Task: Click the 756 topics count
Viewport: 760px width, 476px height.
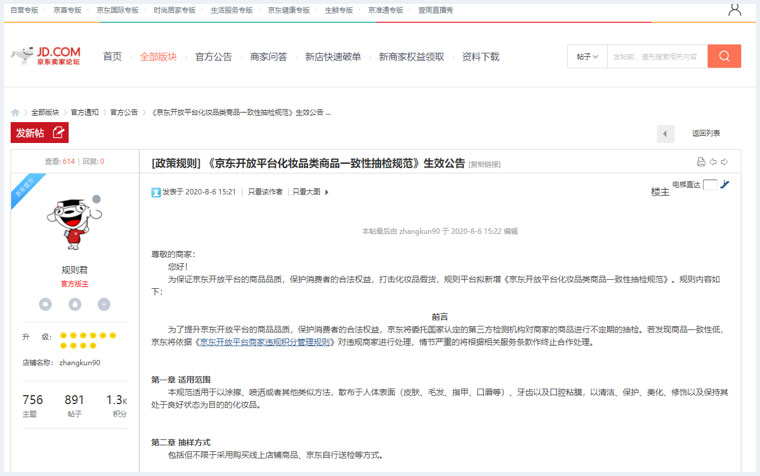Action: point(32,400)
